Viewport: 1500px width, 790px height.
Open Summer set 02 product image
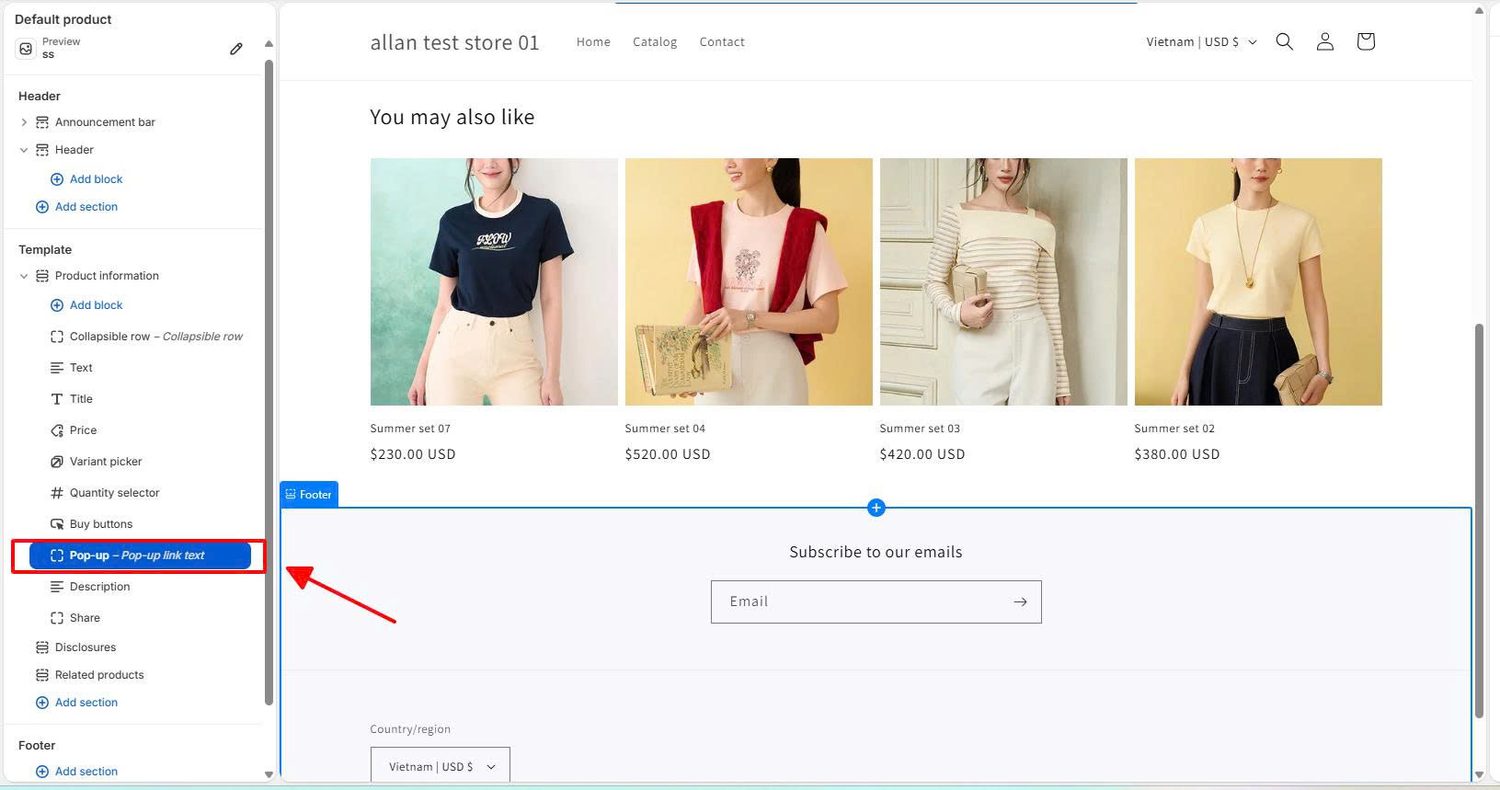[x=1258, y=282]
